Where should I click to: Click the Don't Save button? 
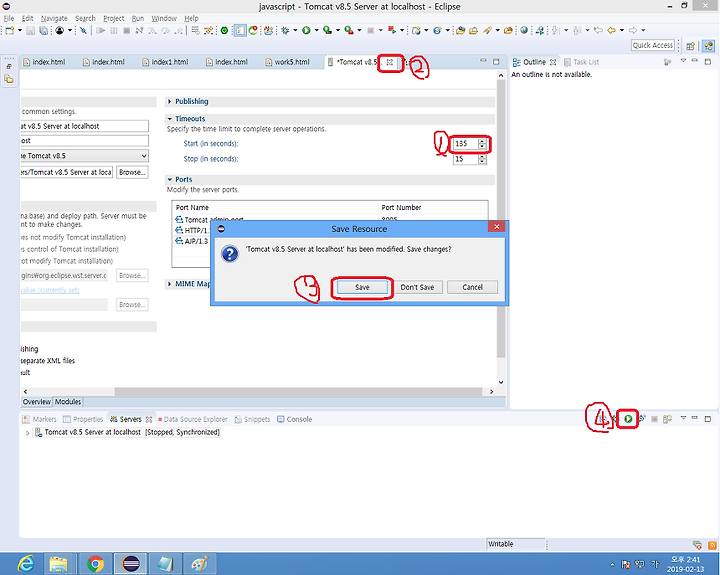(x=417, y=287)
